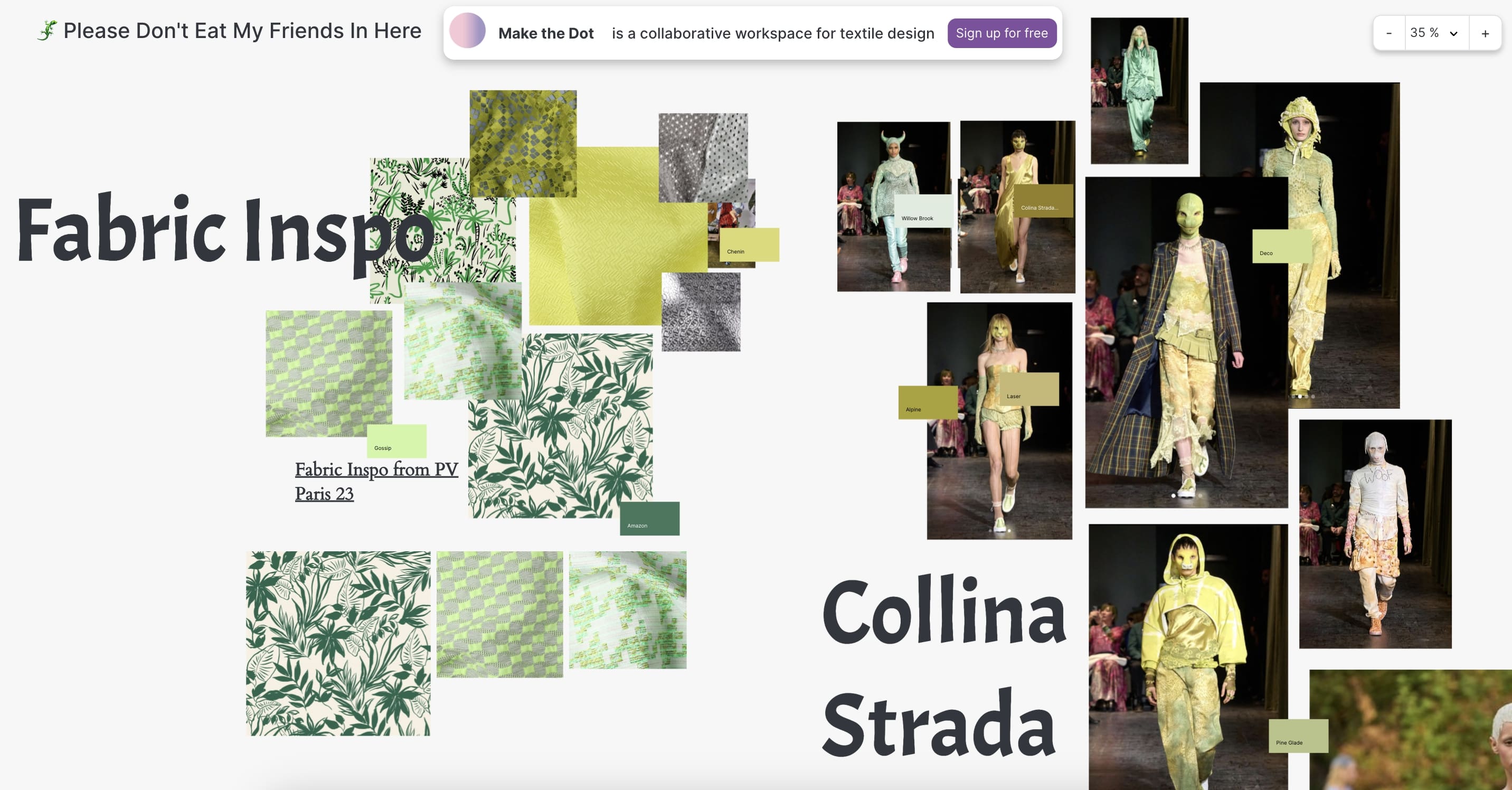1512x790 pixels.
Task: Select the bottom-row pale green woven fabric image
Action: 628,610
